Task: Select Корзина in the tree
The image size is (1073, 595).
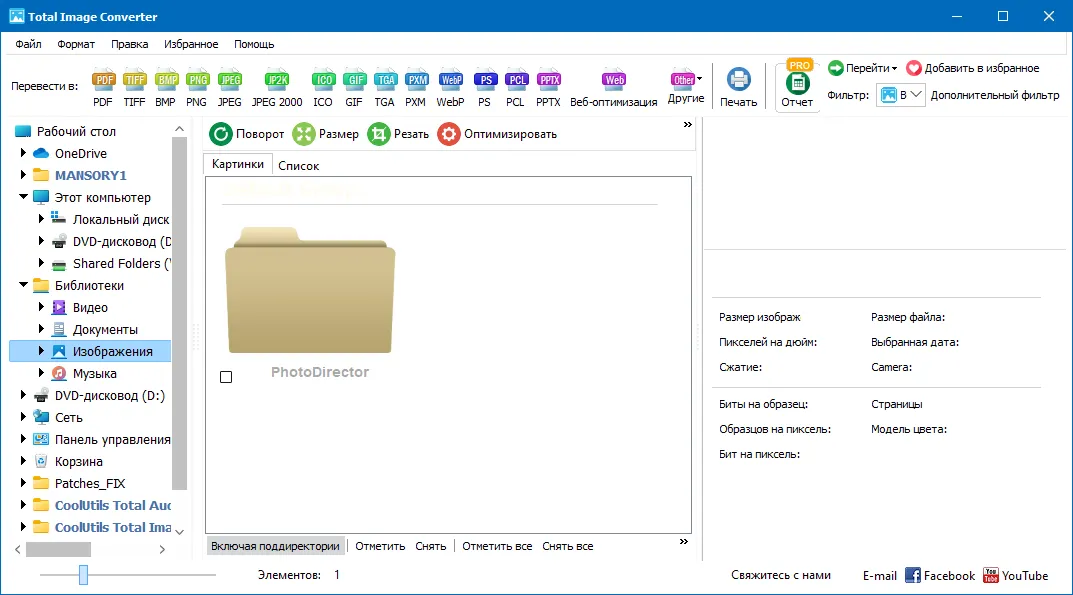Action: click(x=78, y=461)
